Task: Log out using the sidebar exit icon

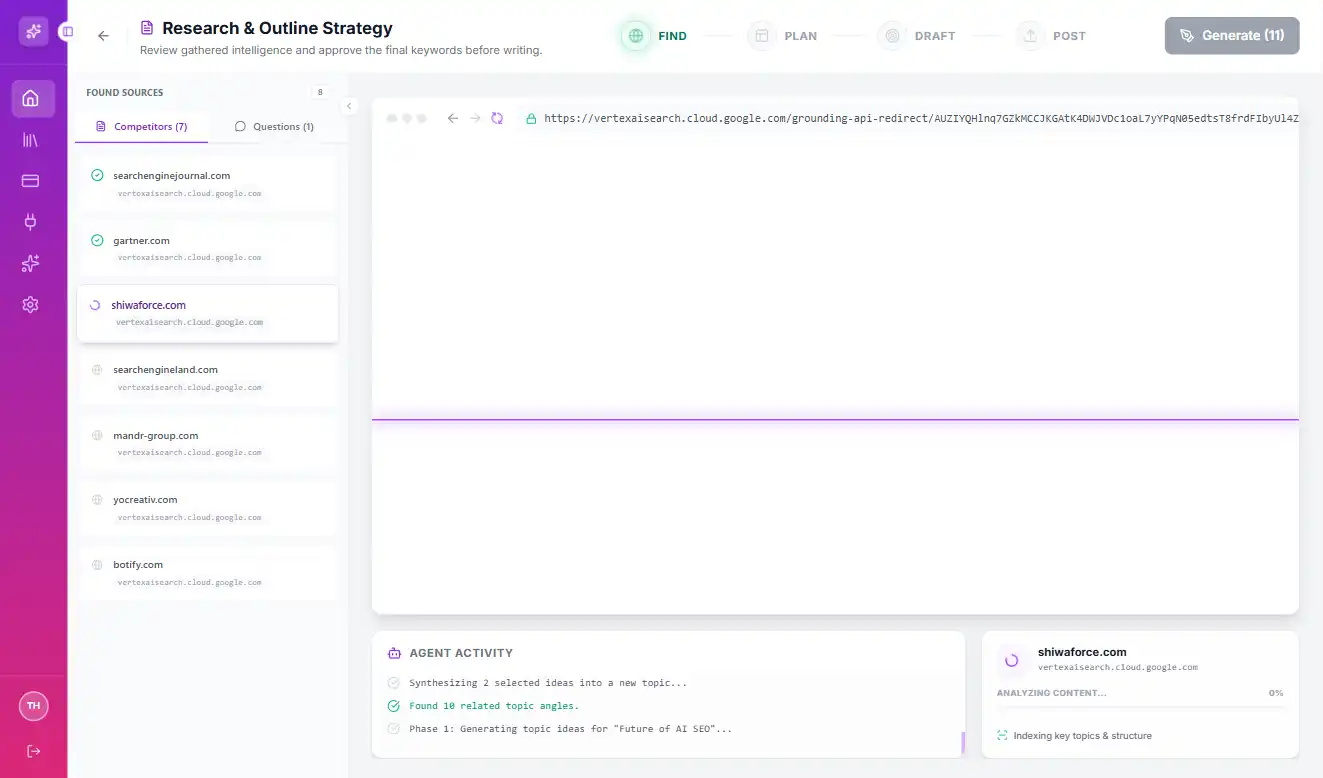Action: tap(33, 751)
